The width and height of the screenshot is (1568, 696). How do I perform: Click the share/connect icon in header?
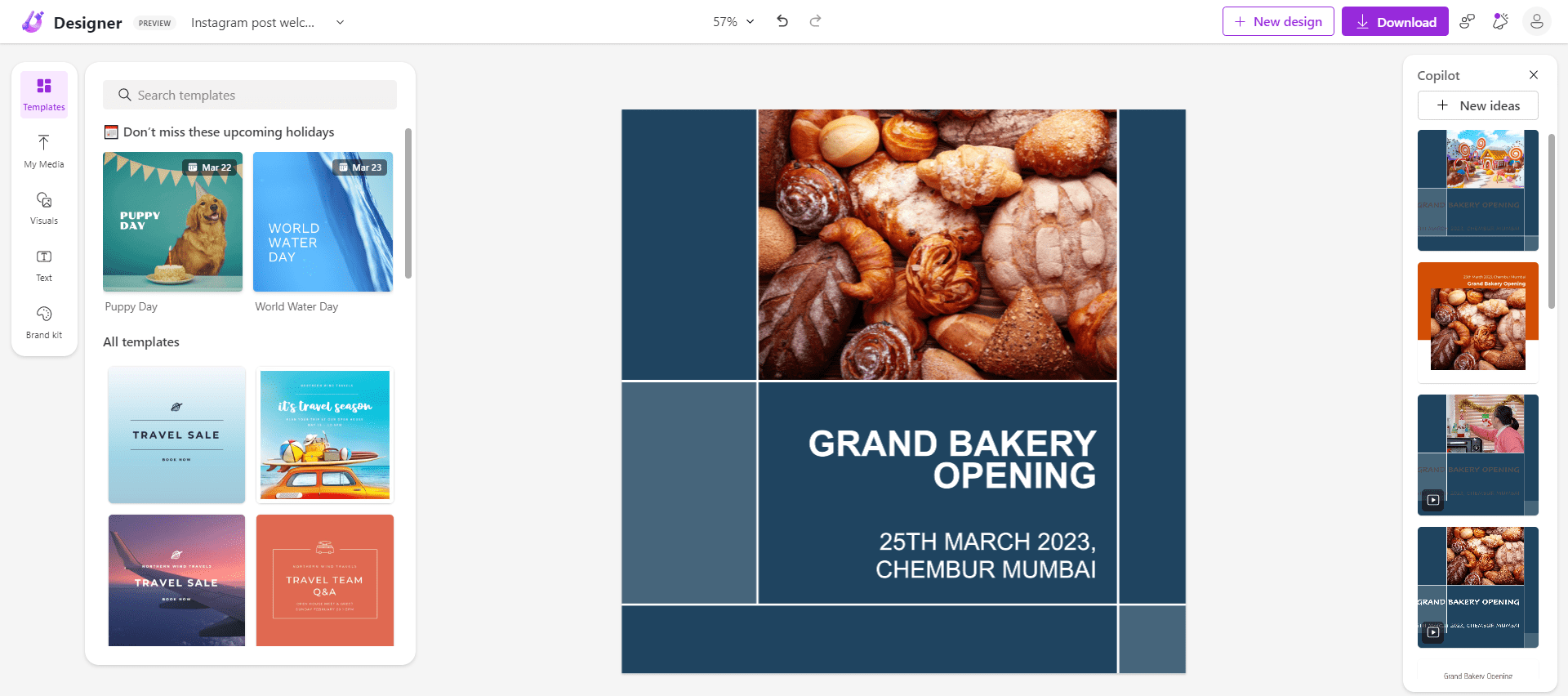tap(1467, 21)
